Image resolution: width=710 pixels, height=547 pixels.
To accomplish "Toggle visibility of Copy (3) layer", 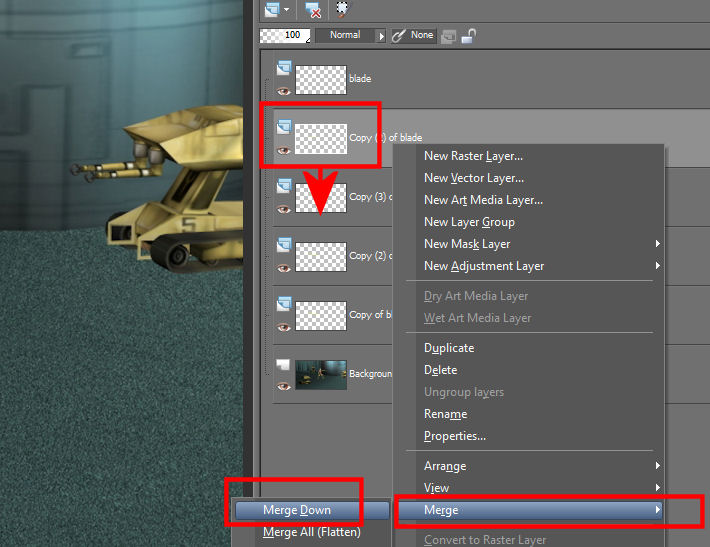I will (x=283, y=209).
